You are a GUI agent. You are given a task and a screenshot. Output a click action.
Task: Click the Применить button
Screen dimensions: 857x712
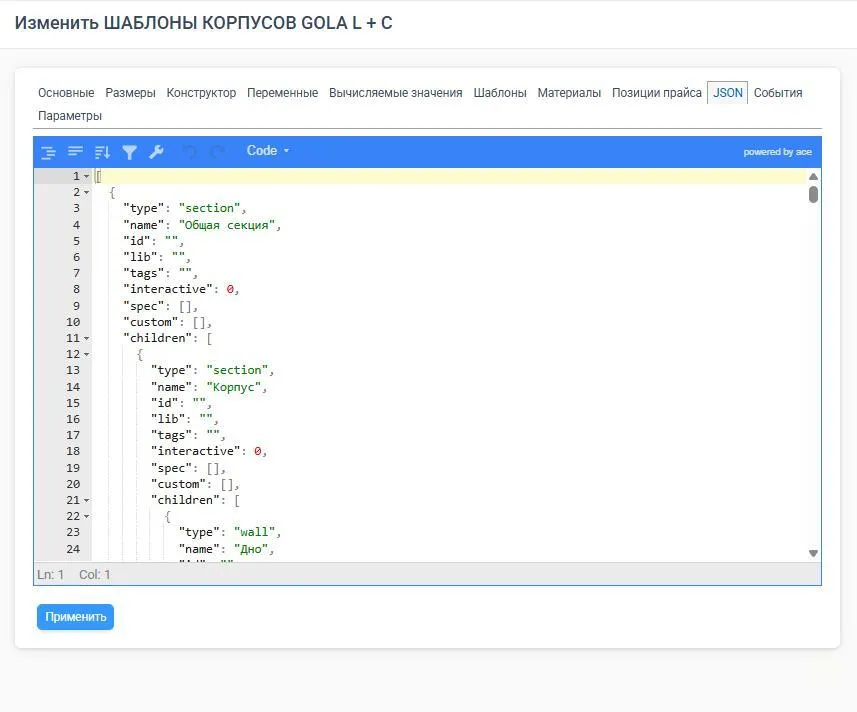pyautogui.click(x=75, y=617)
